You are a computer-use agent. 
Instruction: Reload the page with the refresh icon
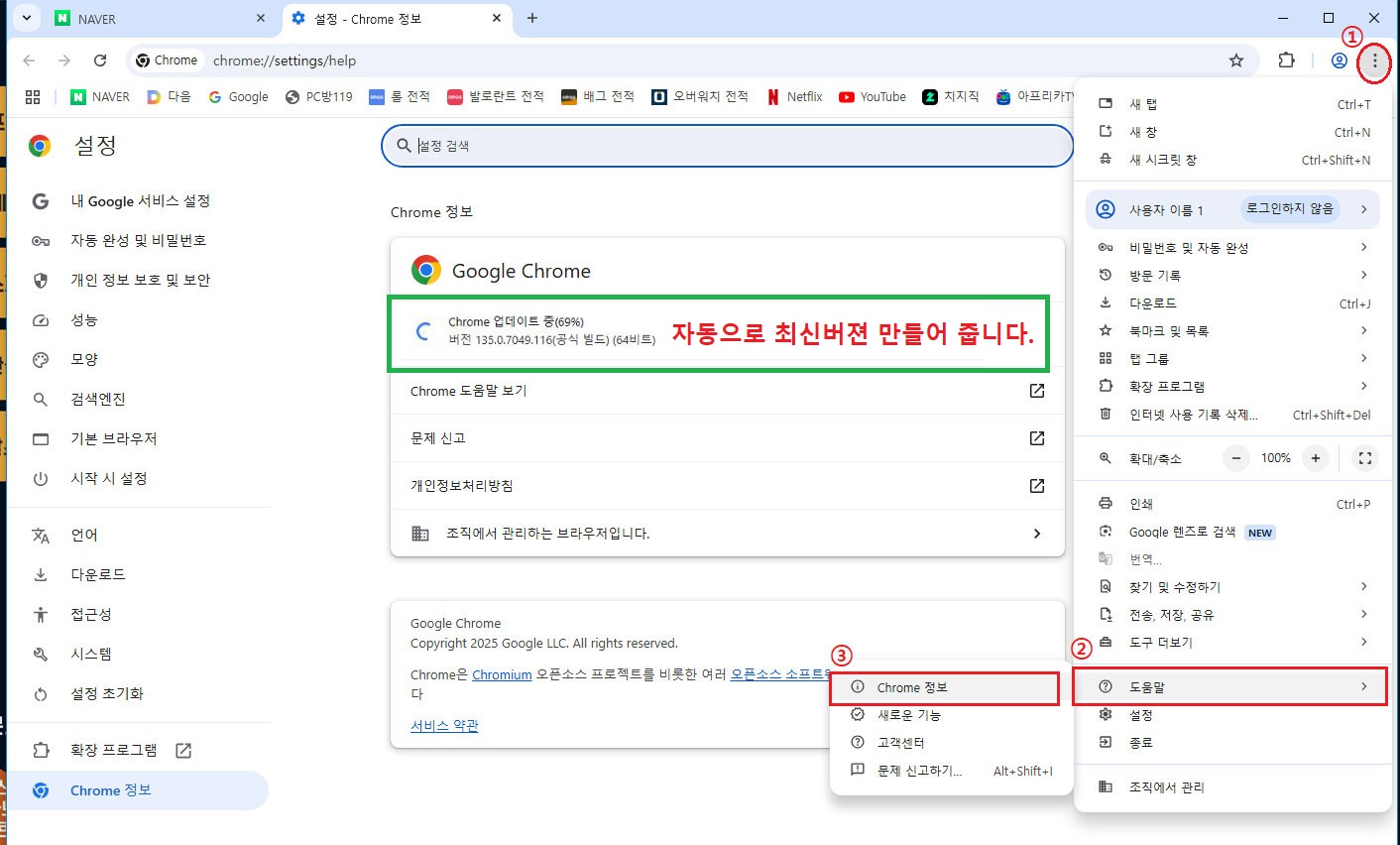pos(100,60)
